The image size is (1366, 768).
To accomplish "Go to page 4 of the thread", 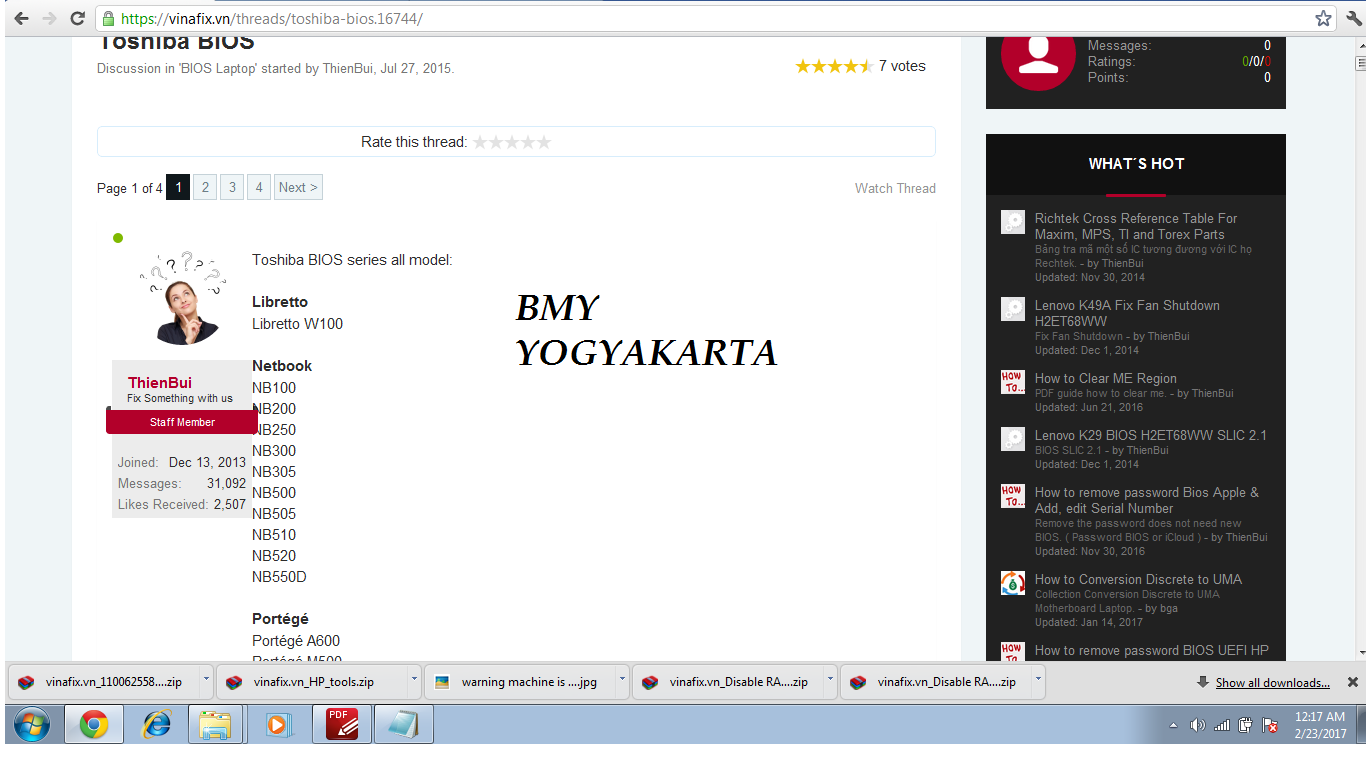I will point(259,187).
